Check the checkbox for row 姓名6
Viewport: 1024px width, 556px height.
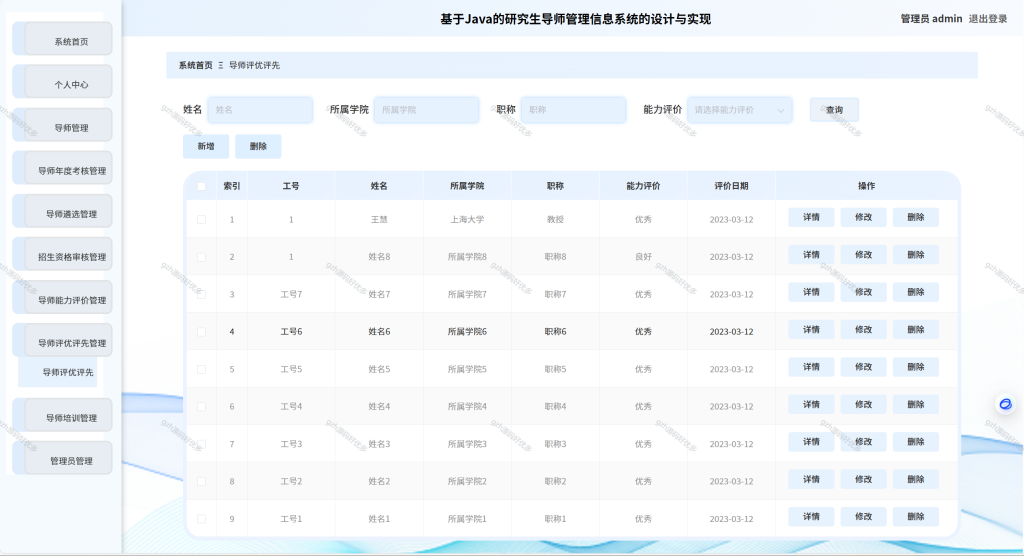tap(201, 332)
